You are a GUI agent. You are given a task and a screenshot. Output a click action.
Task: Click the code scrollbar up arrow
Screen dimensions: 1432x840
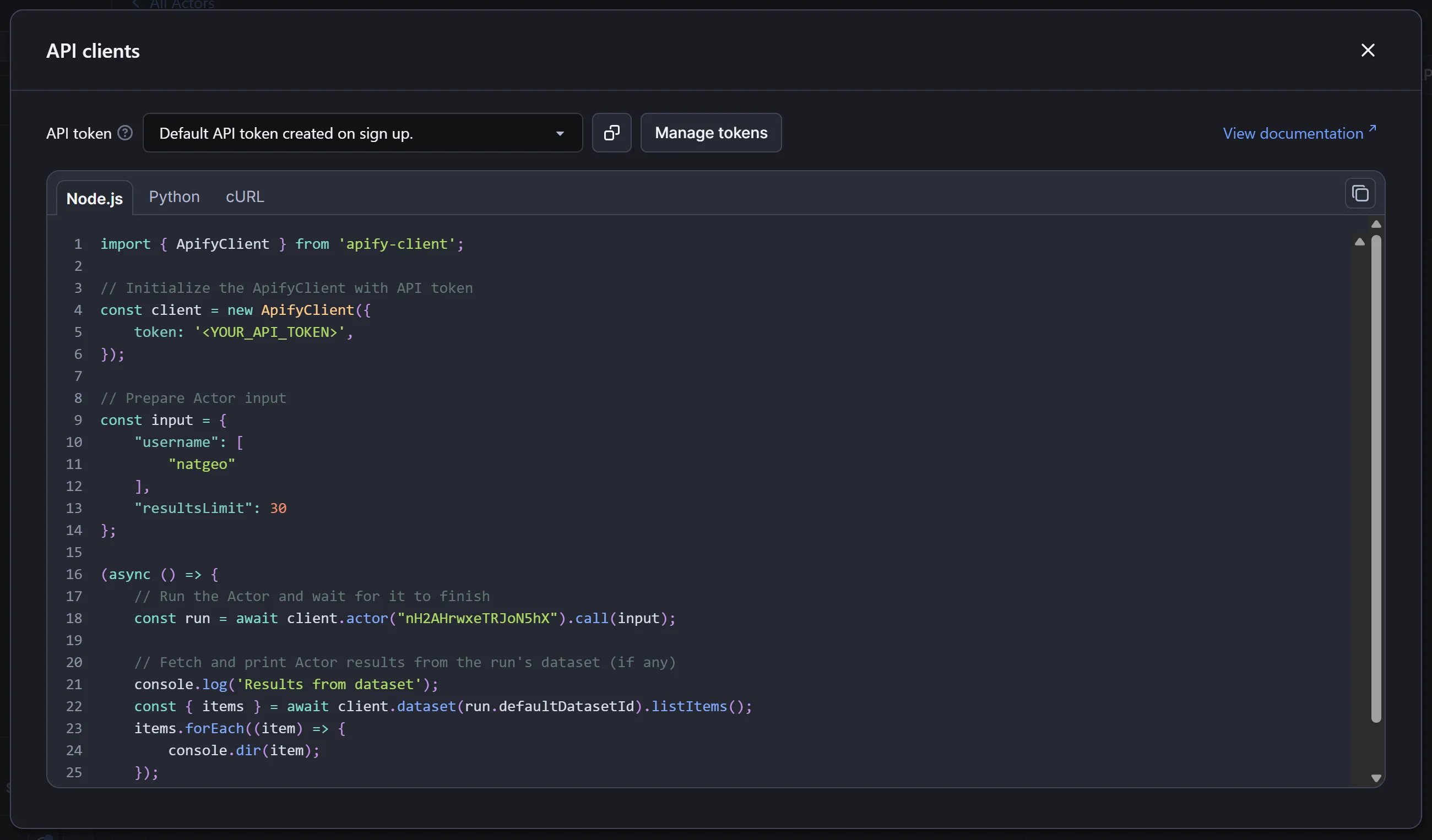pos(1376,225)
